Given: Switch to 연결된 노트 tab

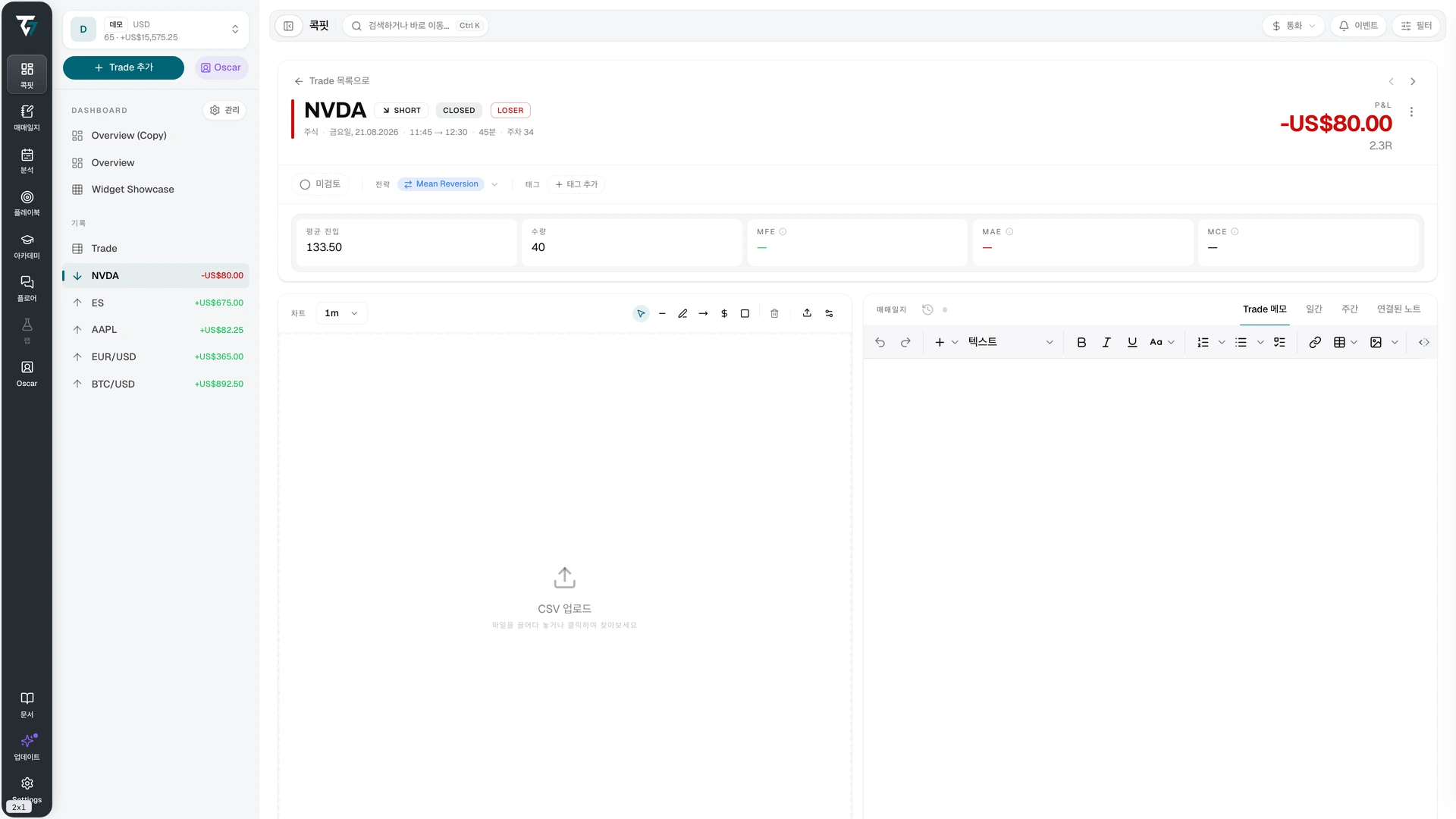Looking at the screenshot, I should click(x=1398, y=309).
